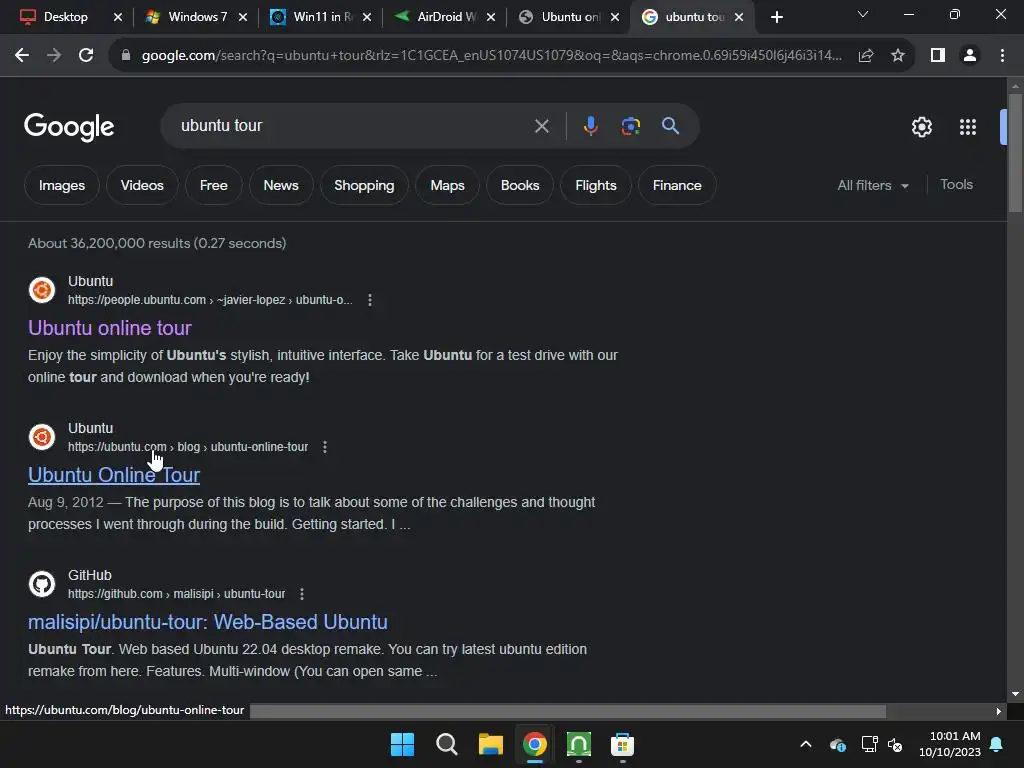Bookmark this page with star icon

898,56
